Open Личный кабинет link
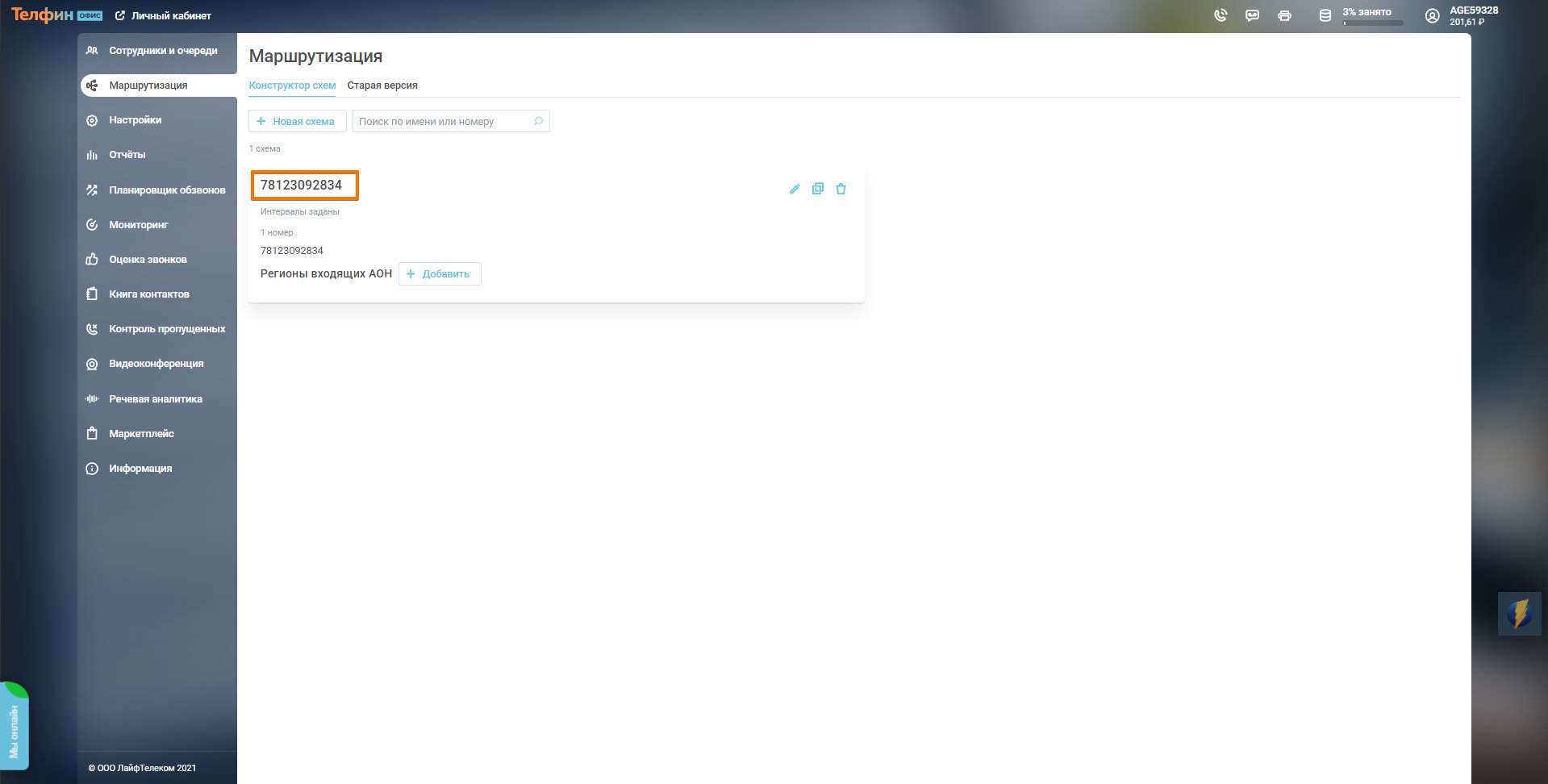Image resolution: width=1548 pixels, height=784 pixels. point(163,15)
